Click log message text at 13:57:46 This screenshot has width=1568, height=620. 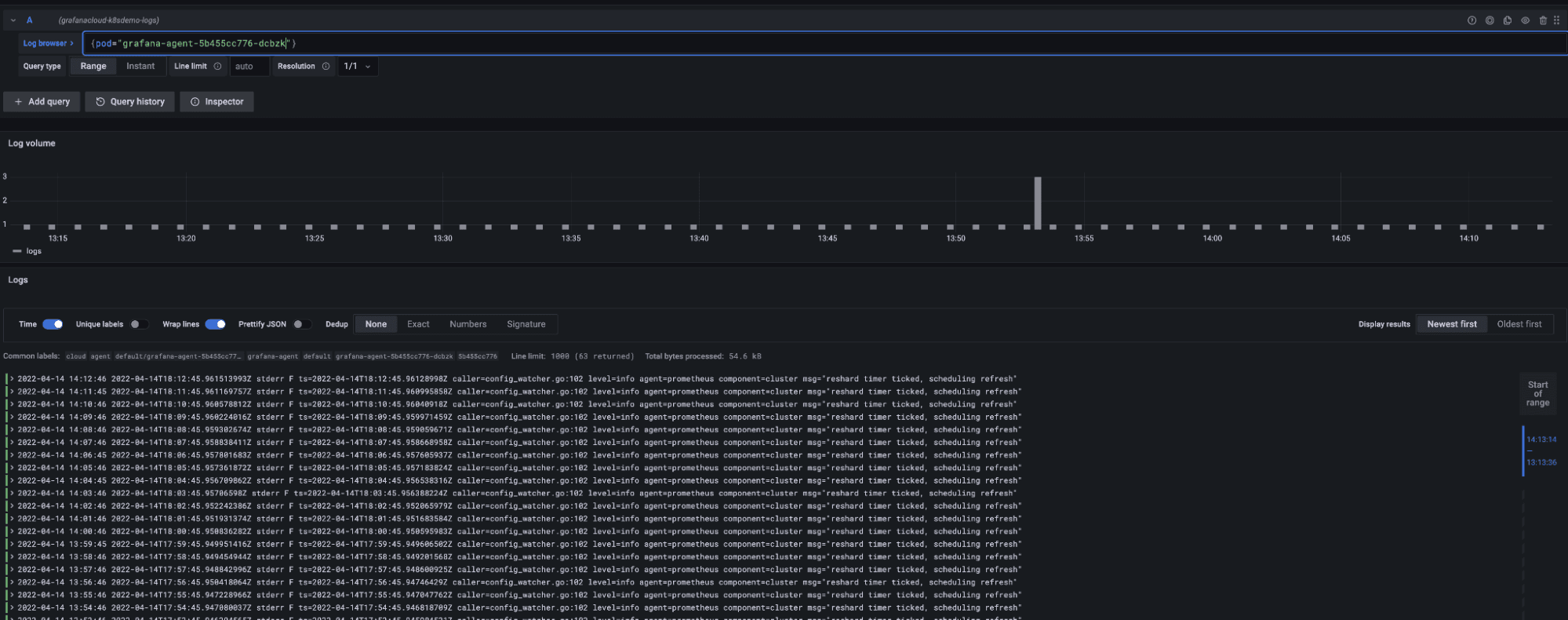566,570
